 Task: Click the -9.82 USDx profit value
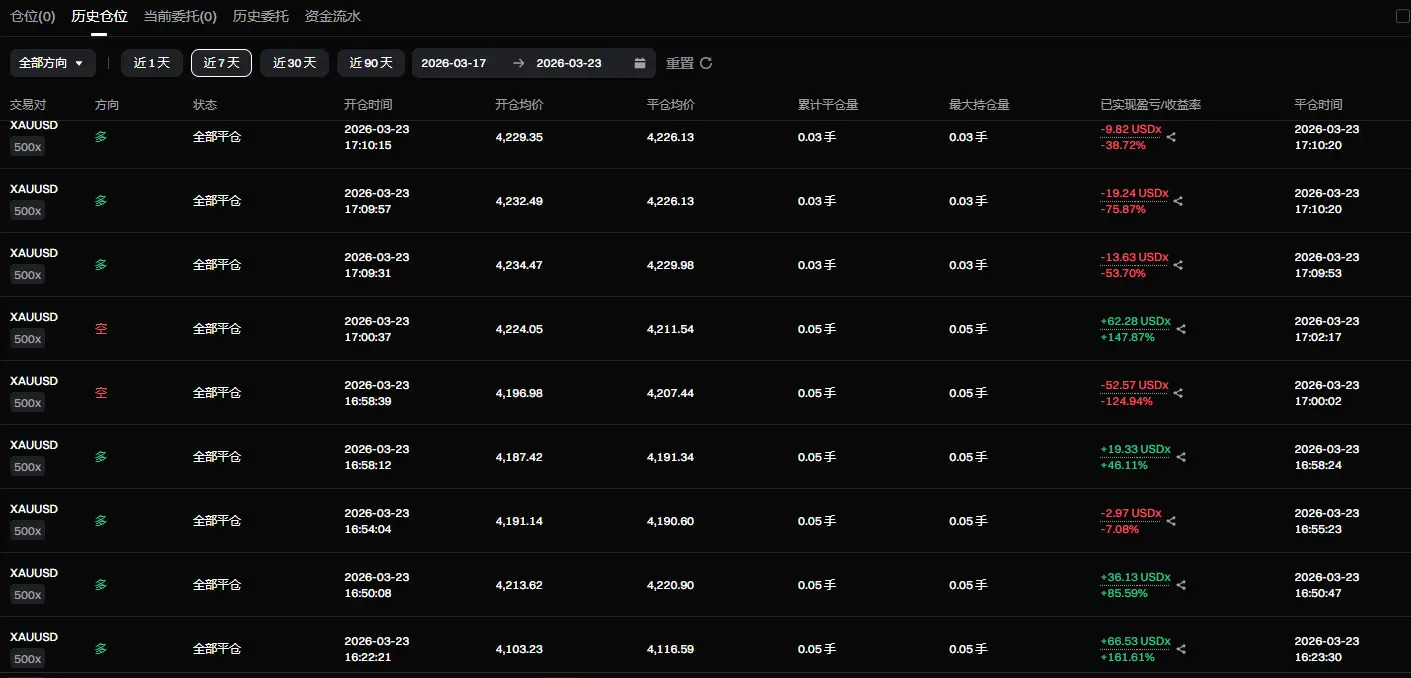[1130, 129]
